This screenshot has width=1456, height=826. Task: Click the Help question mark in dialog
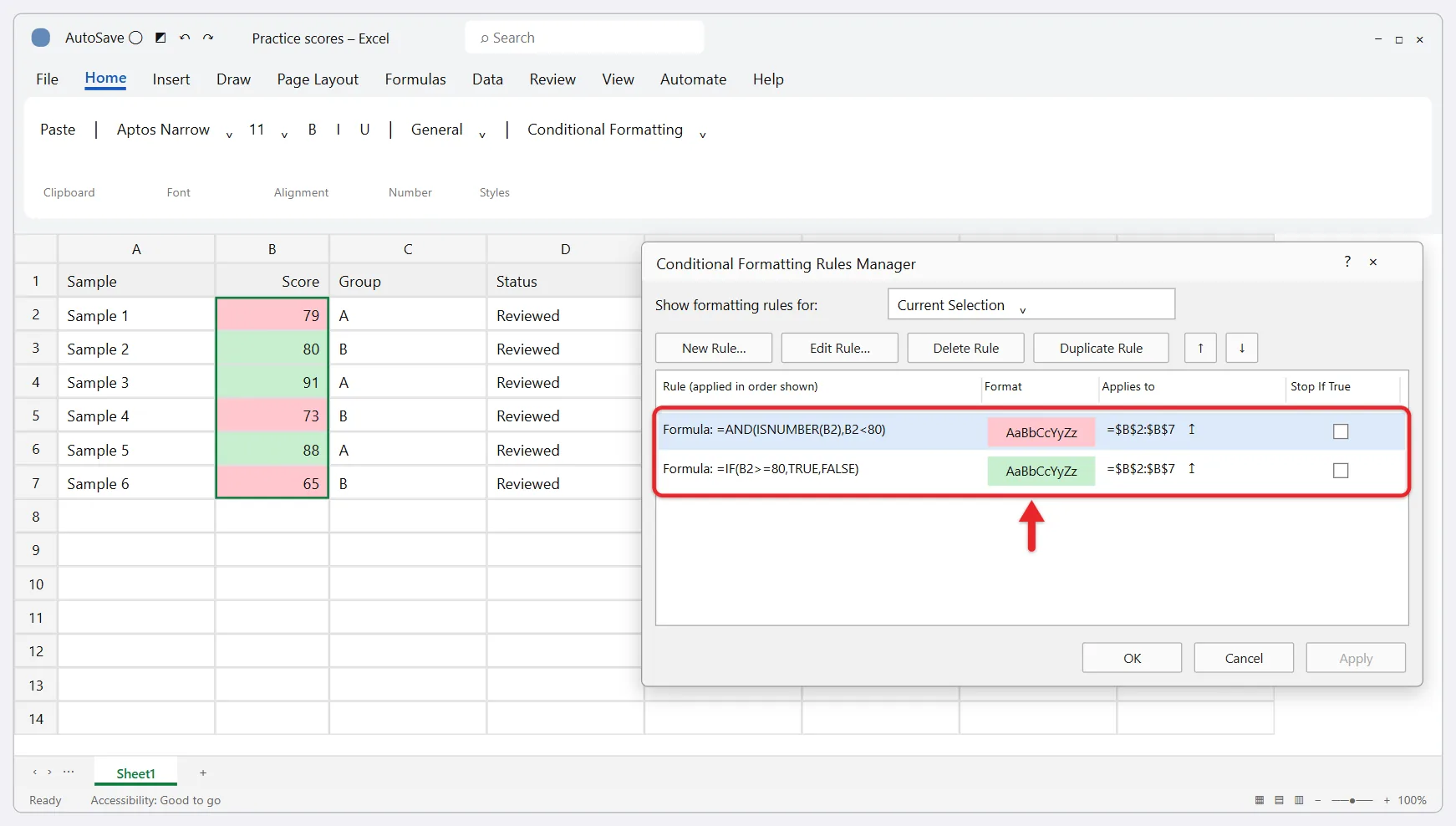(x=1347, y=262)
